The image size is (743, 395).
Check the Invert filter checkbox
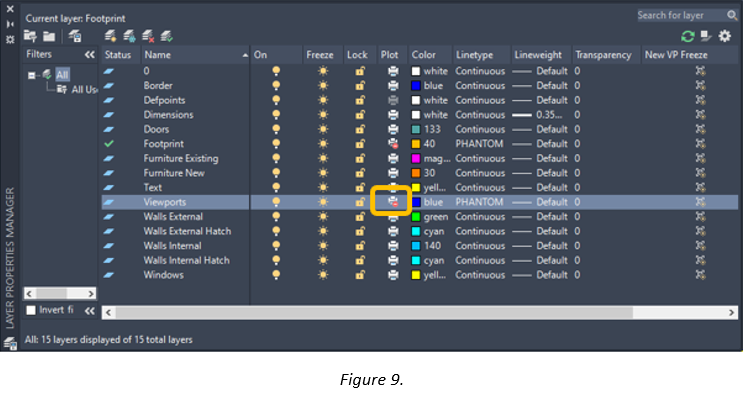(x=31, y=310)
